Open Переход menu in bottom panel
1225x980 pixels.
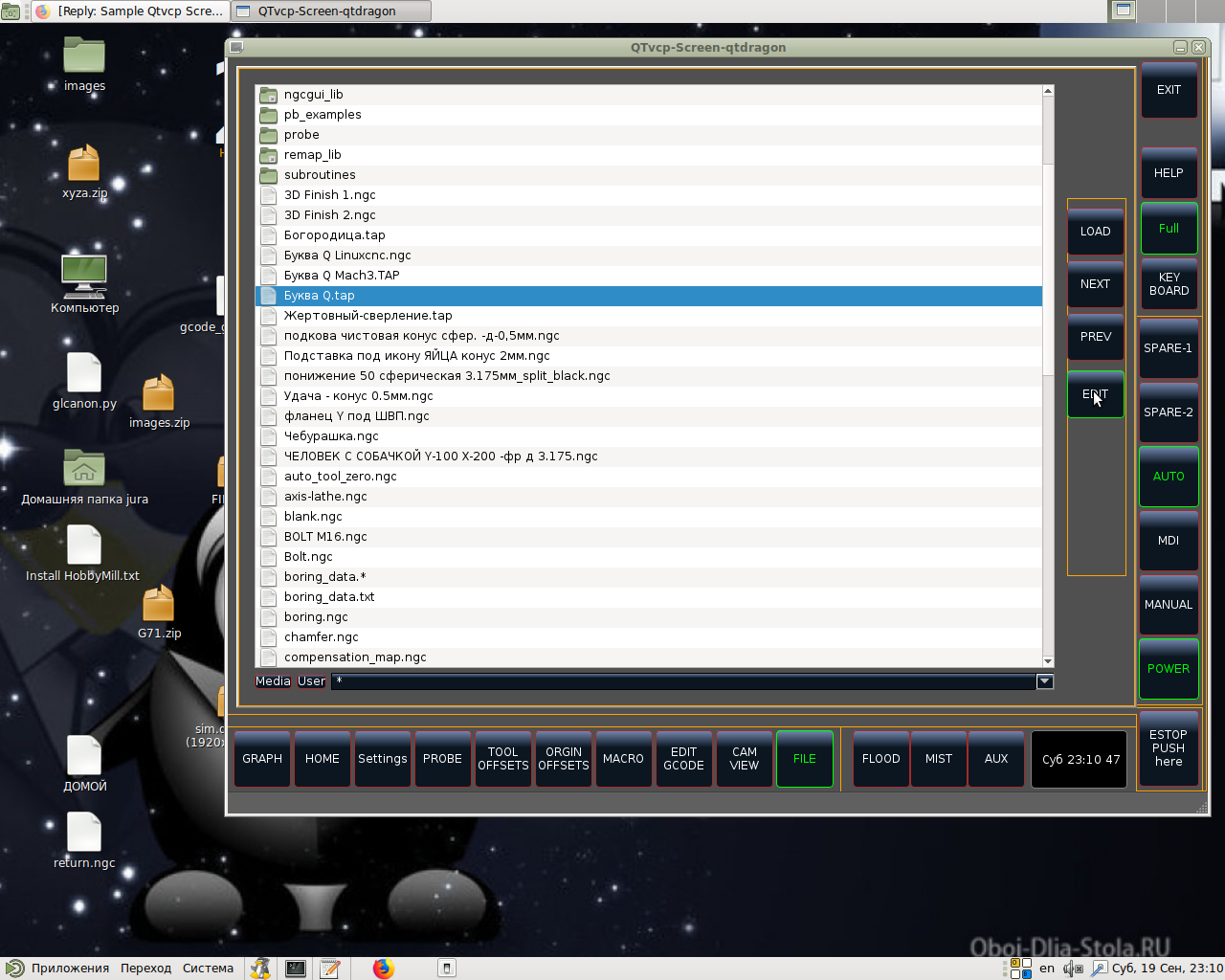click(145, 969)
